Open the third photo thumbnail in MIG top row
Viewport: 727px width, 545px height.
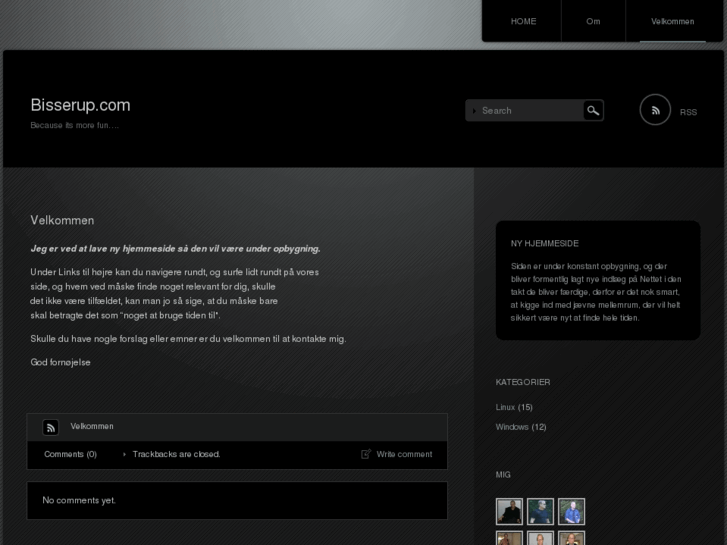click(x=571, y=512)
